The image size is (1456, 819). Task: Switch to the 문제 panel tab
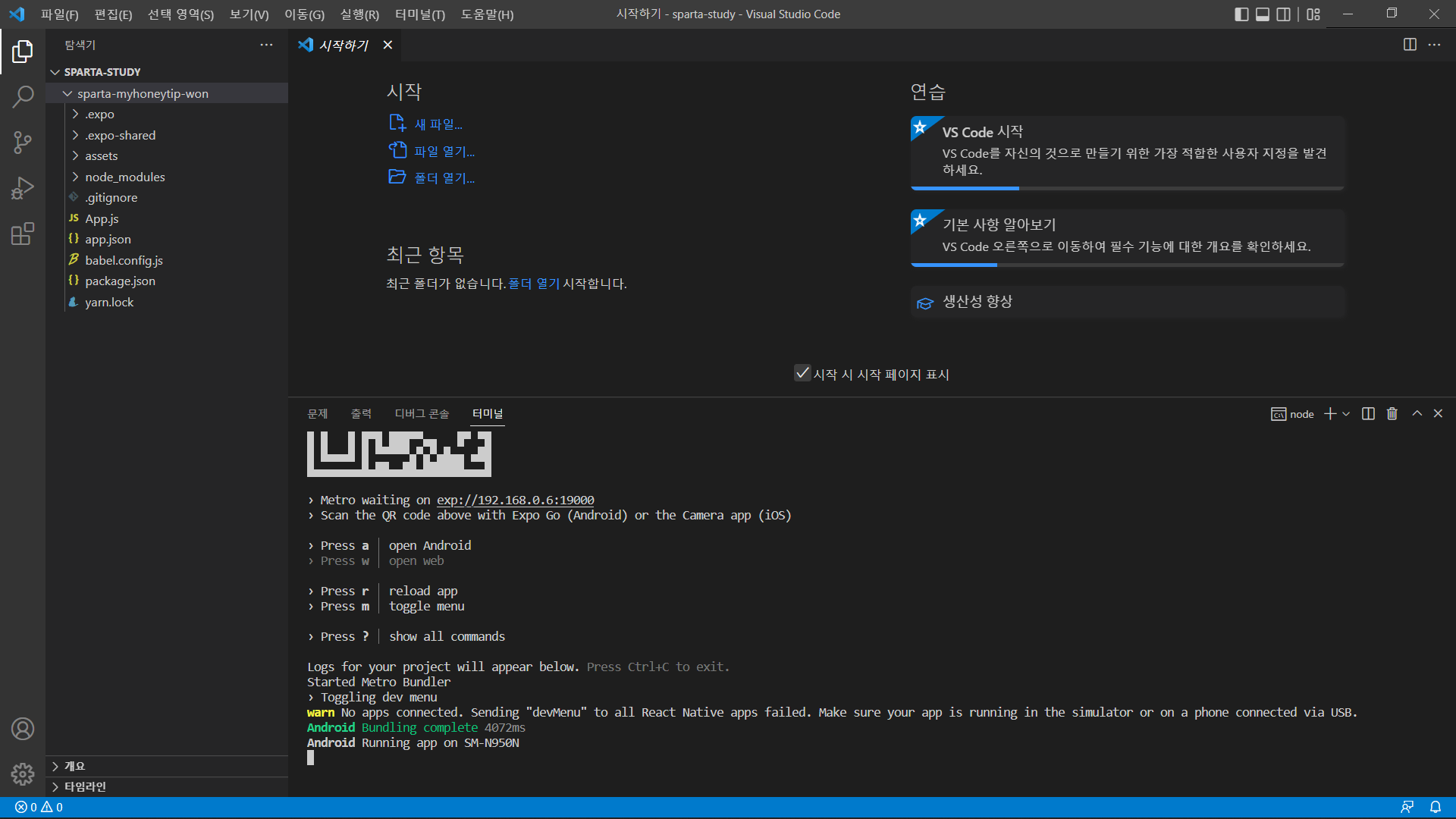click(317, 413)
